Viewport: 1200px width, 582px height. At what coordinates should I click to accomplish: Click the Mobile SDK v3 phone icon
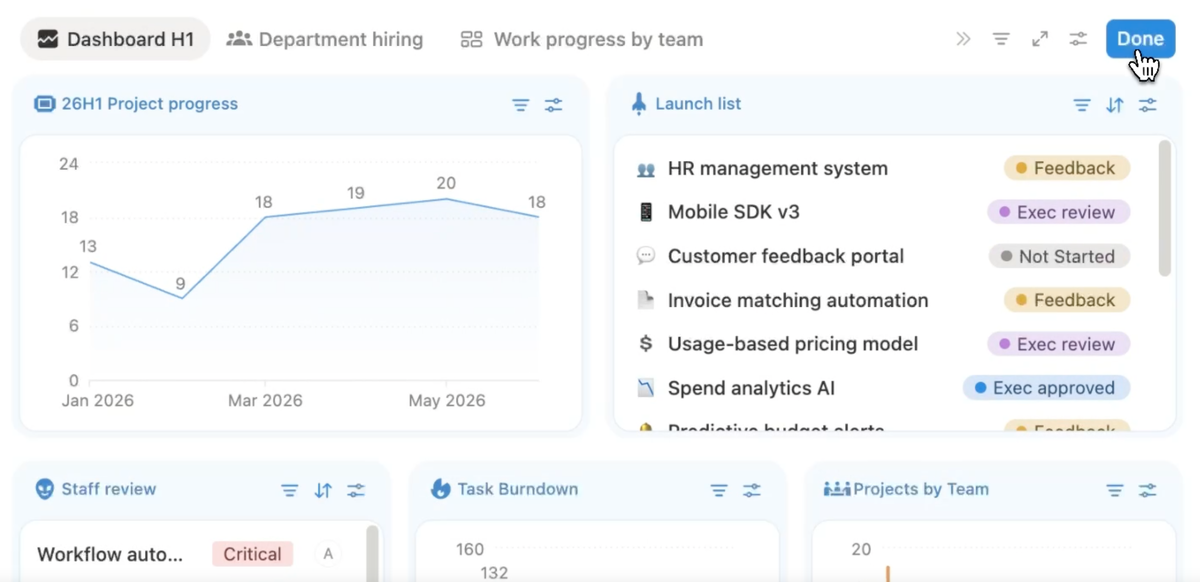point(645,212)
